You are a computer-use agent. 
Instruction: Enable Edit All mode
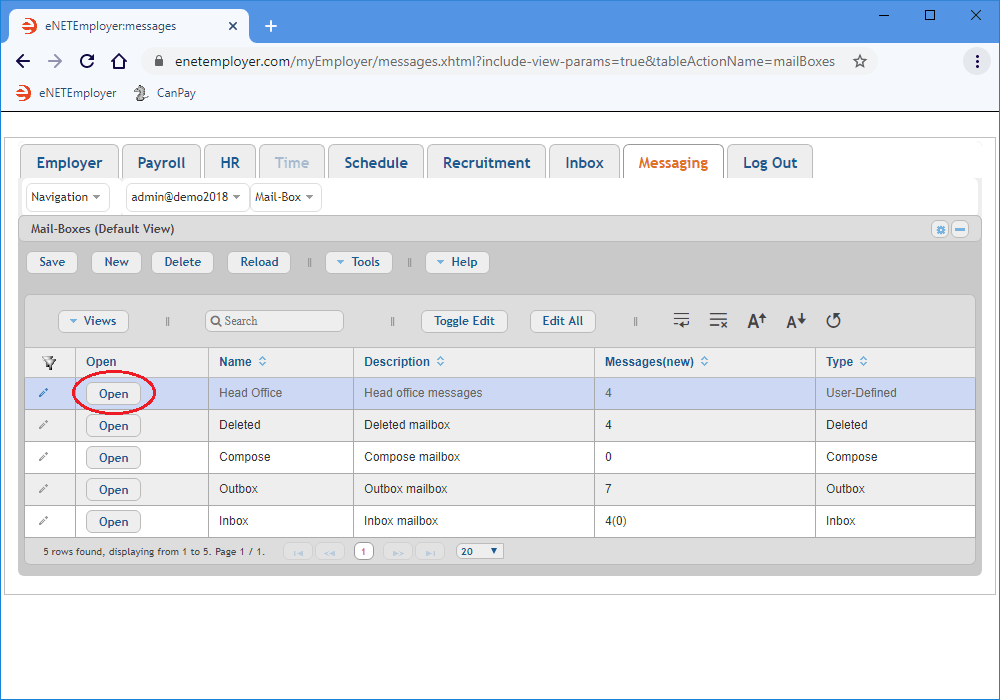[562, 321]
